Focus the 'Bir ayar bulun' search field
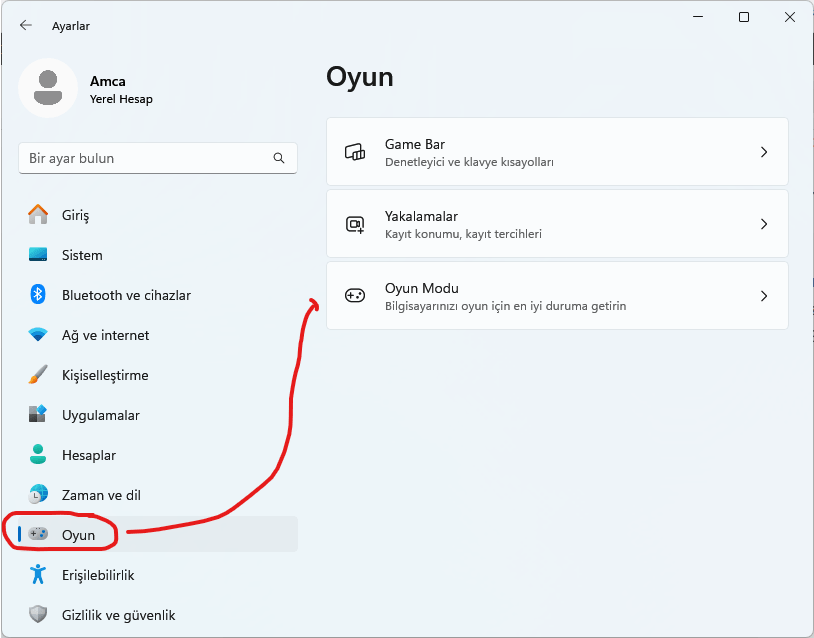The width and height of the screenshot is (814, 638). click(x=158, y=158)
